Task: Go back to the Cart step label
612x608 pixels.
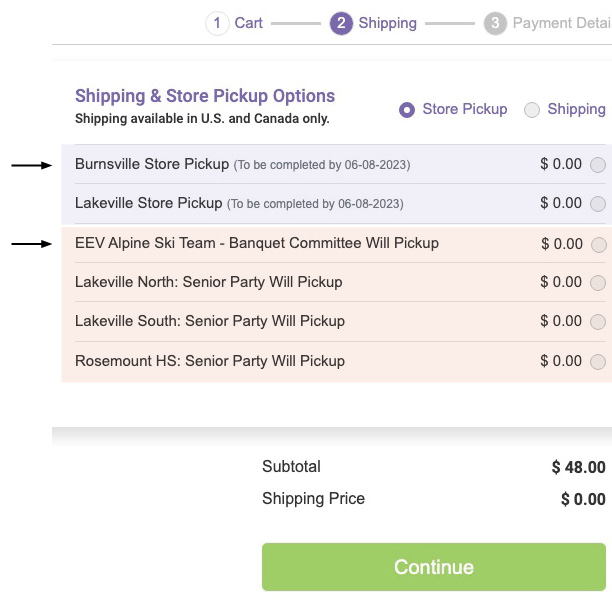Action: 249,23
